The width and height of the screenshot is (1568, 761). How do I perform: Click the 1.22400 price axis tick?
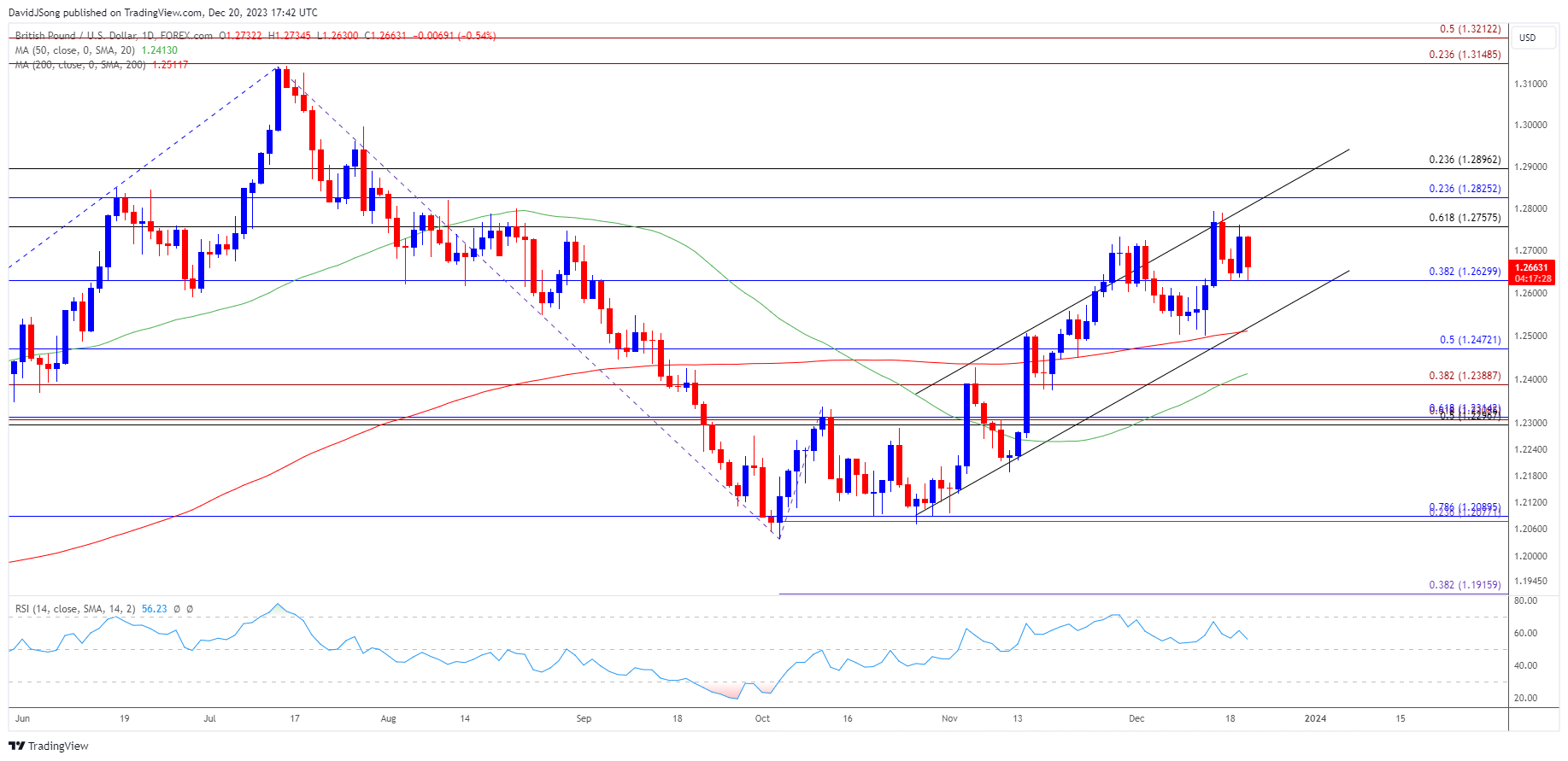[1530, 449]
